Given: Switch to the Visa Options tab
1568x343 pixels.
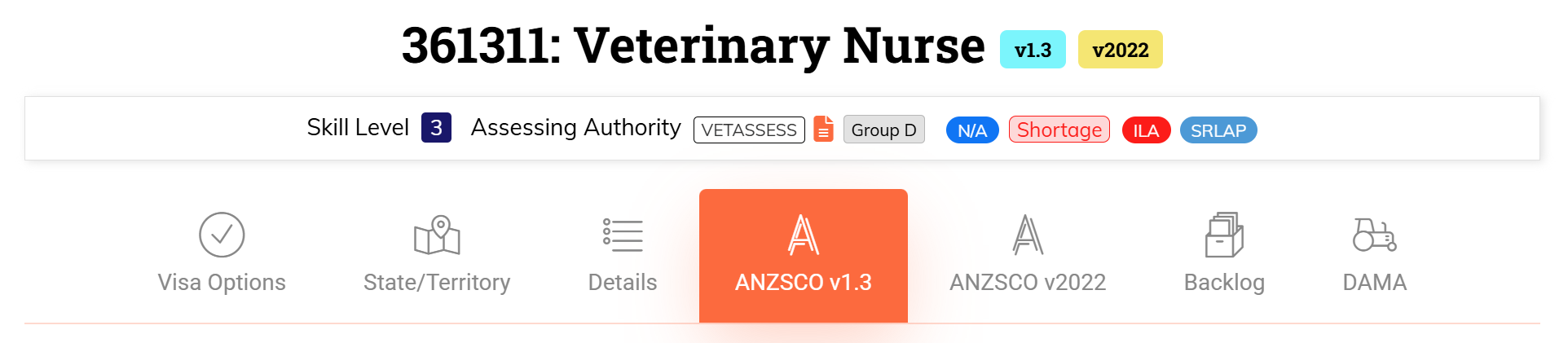Looking at the screenshot, I should (222, 282).
